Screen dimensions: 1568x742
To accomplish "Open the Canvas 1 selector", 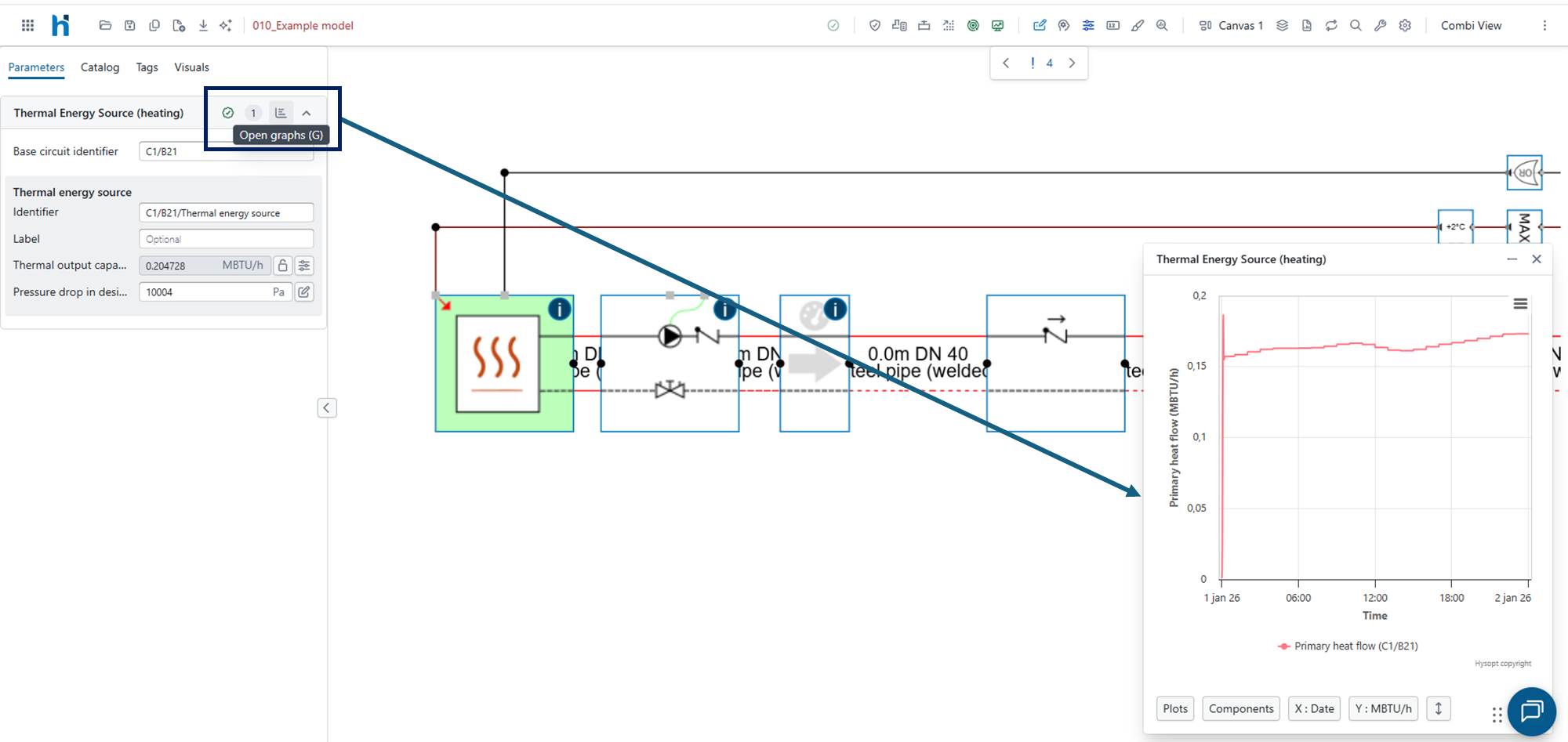I will point(1231,25).
